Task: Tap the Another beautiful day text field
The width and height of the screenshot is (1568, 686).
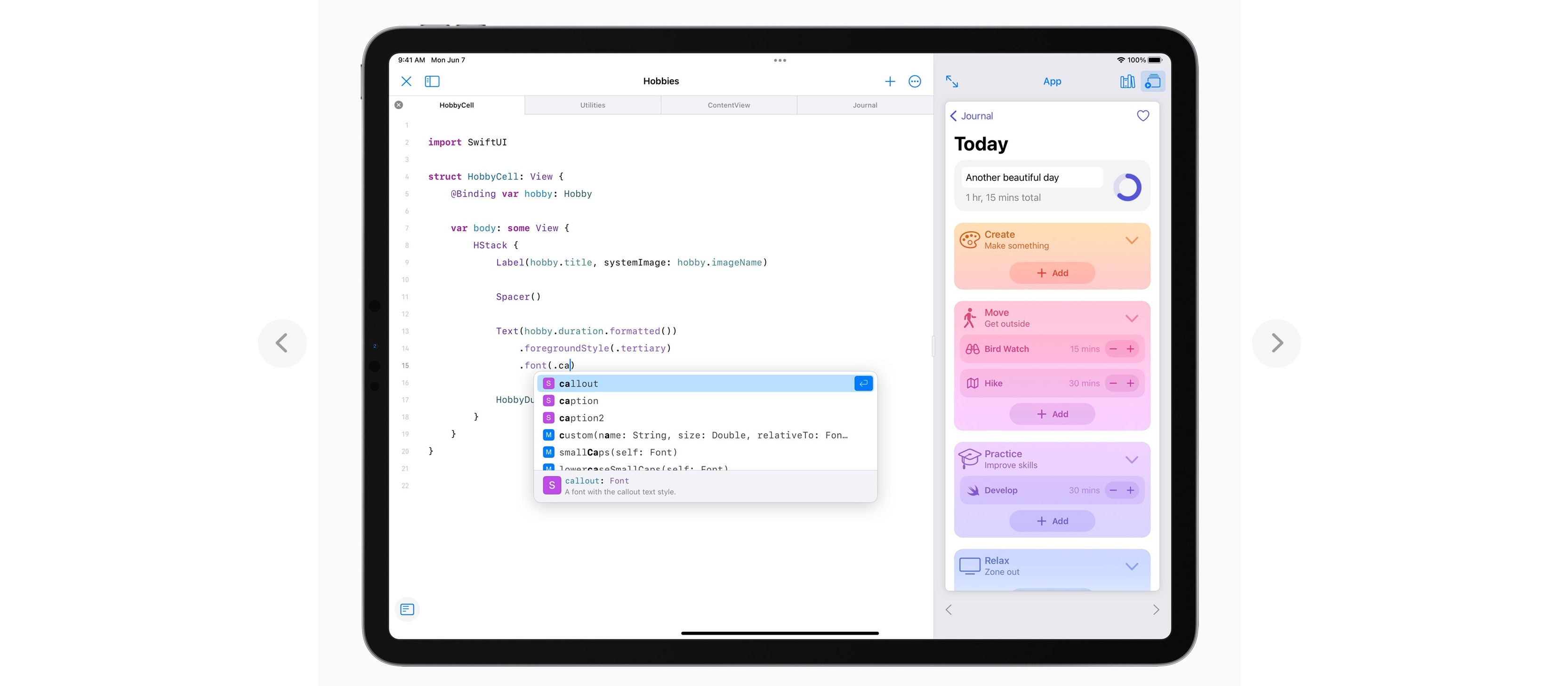Action: coord(1031,177)
